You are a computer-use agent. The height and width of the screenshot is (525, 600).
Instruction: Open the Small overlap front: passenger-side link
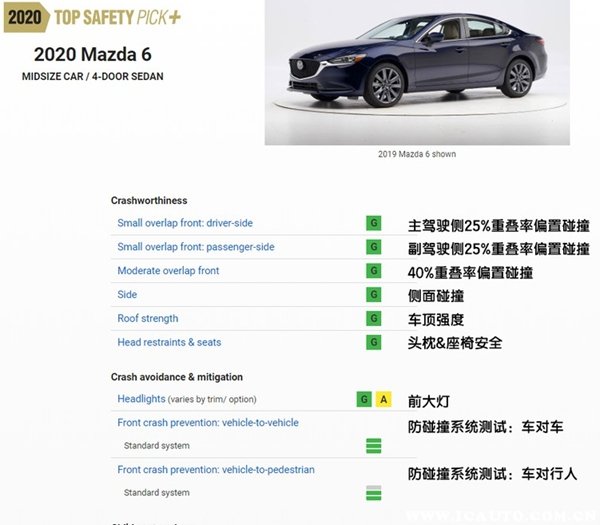(x=195, y=247)
